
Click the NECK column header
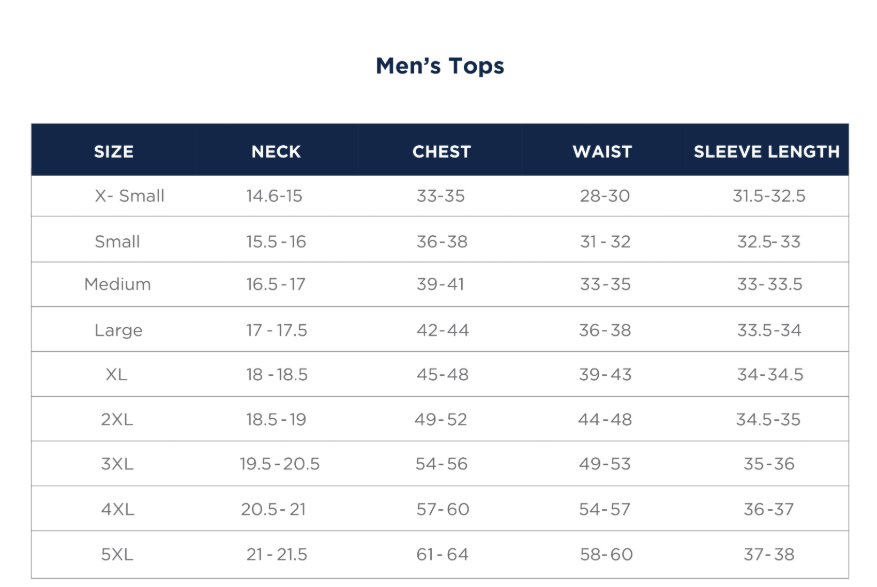pos(276,152)
